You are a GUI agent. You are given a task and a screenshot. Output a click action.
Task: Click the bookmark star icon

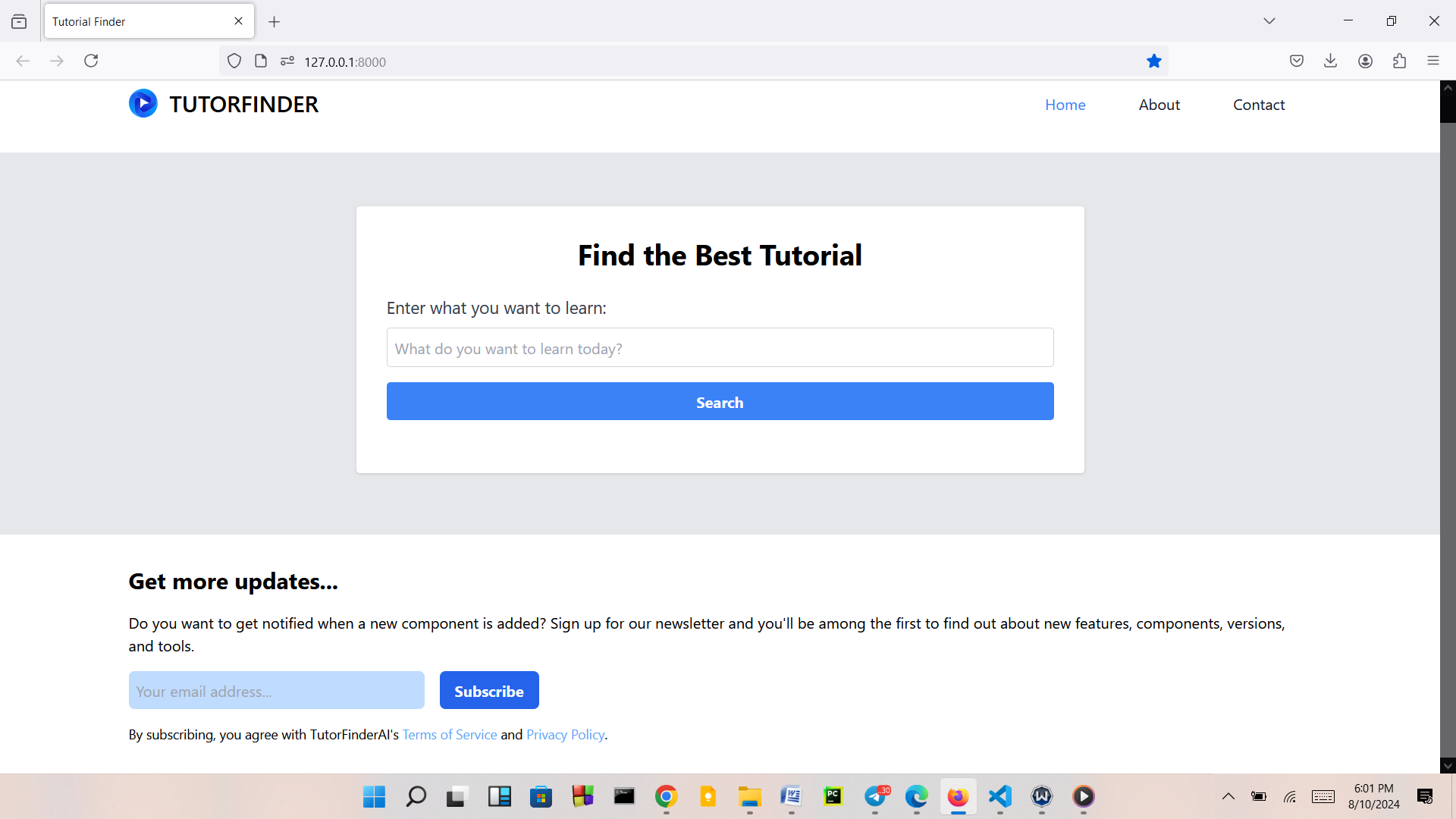coord(1153,61)
